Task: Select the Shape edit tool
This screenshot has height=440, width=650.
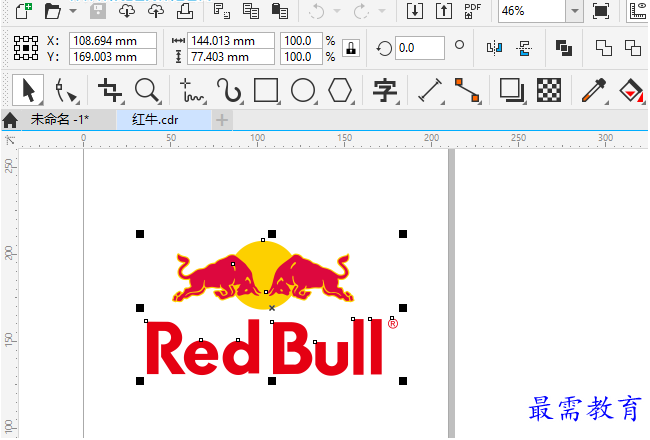Action: point(66,90)
